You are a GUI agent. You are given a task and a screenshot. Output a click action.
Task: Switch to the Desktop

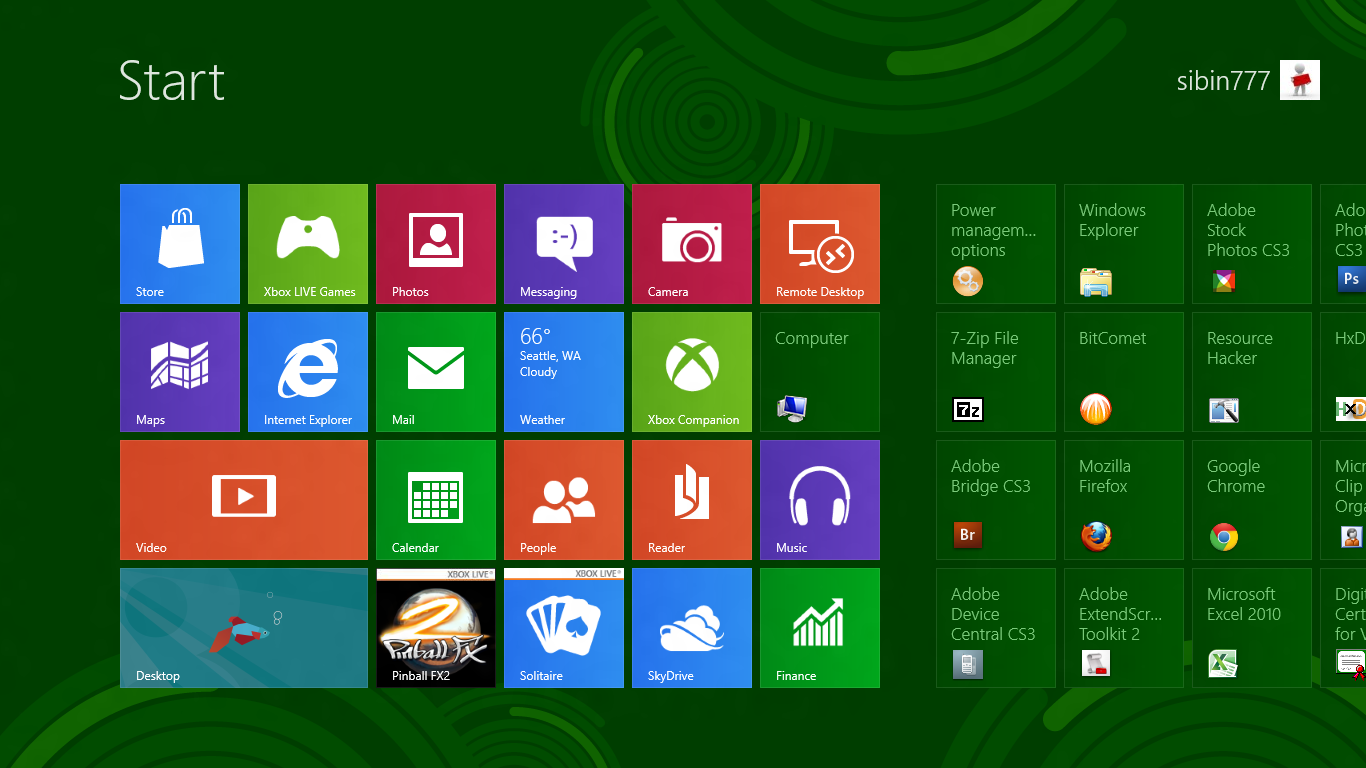(x=243, y=627)
